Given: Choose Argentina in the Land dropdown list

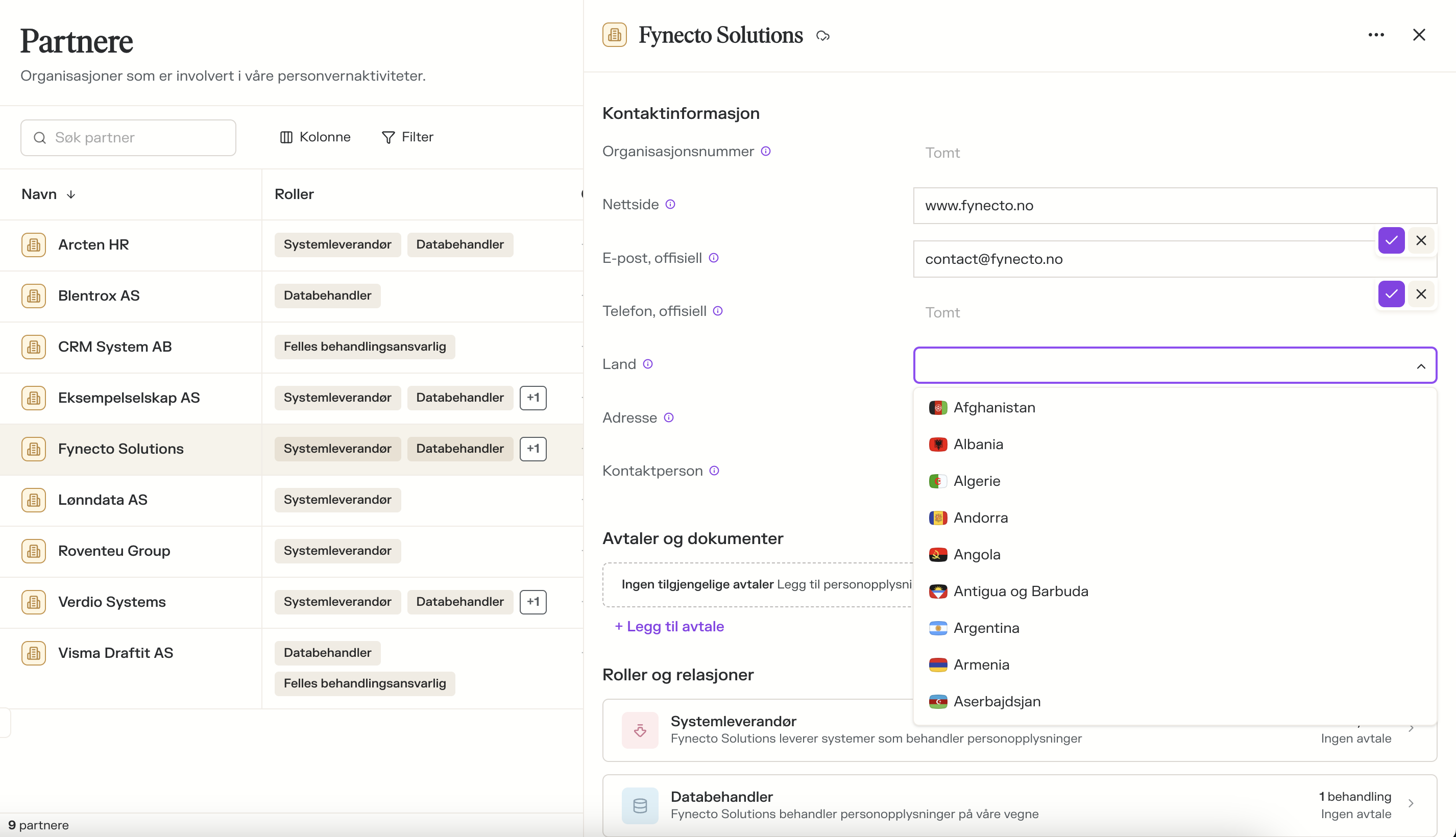Looking at the screenshot, I should click(986, 628).
